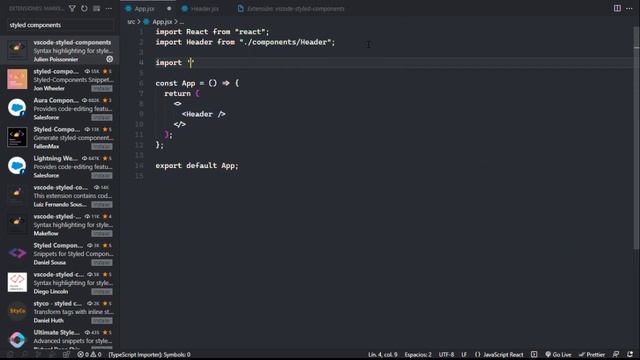Select vscode-styled-components by Julien Poissonnier

[x=60, y=50]
